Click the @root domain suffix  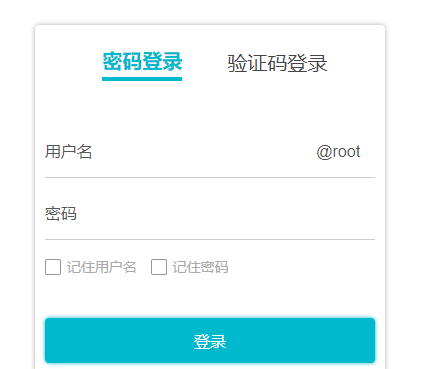338,152
